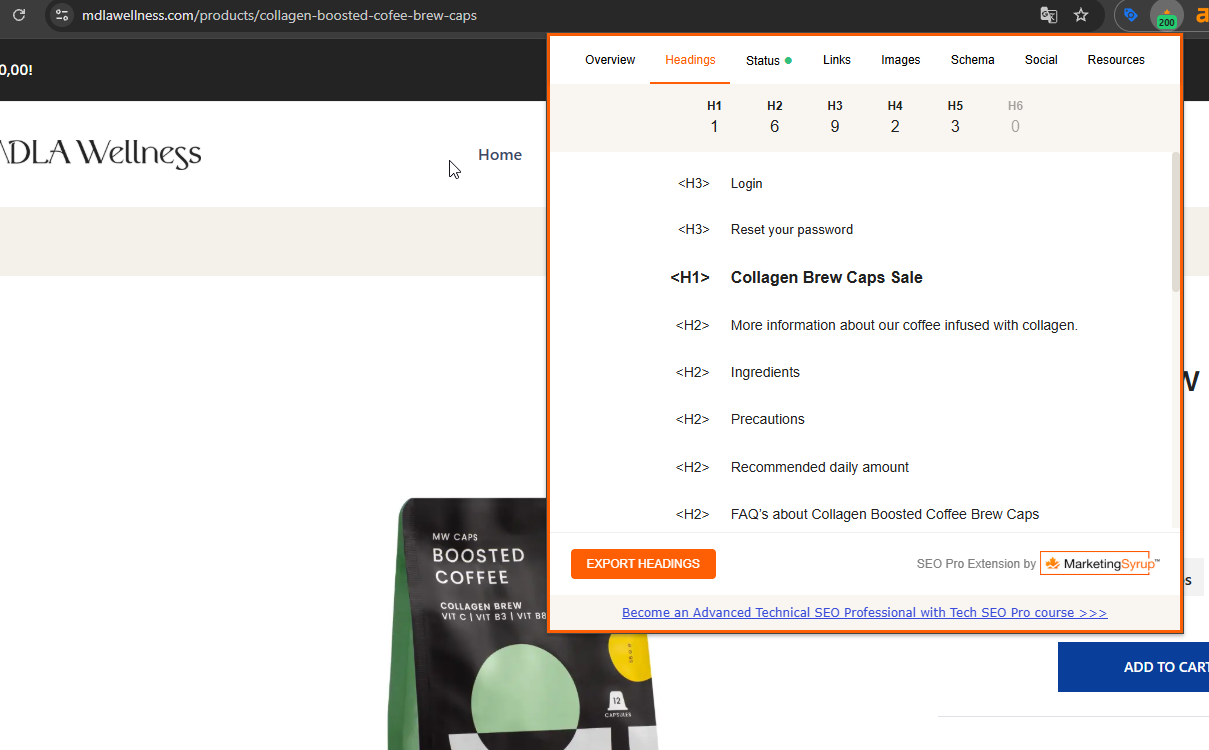The height and width of the screenshot is (750, 1209).
Task: Open the SEO Pro extension icon showing 200
Action: pyautogui.click(x=1166, y=16)
